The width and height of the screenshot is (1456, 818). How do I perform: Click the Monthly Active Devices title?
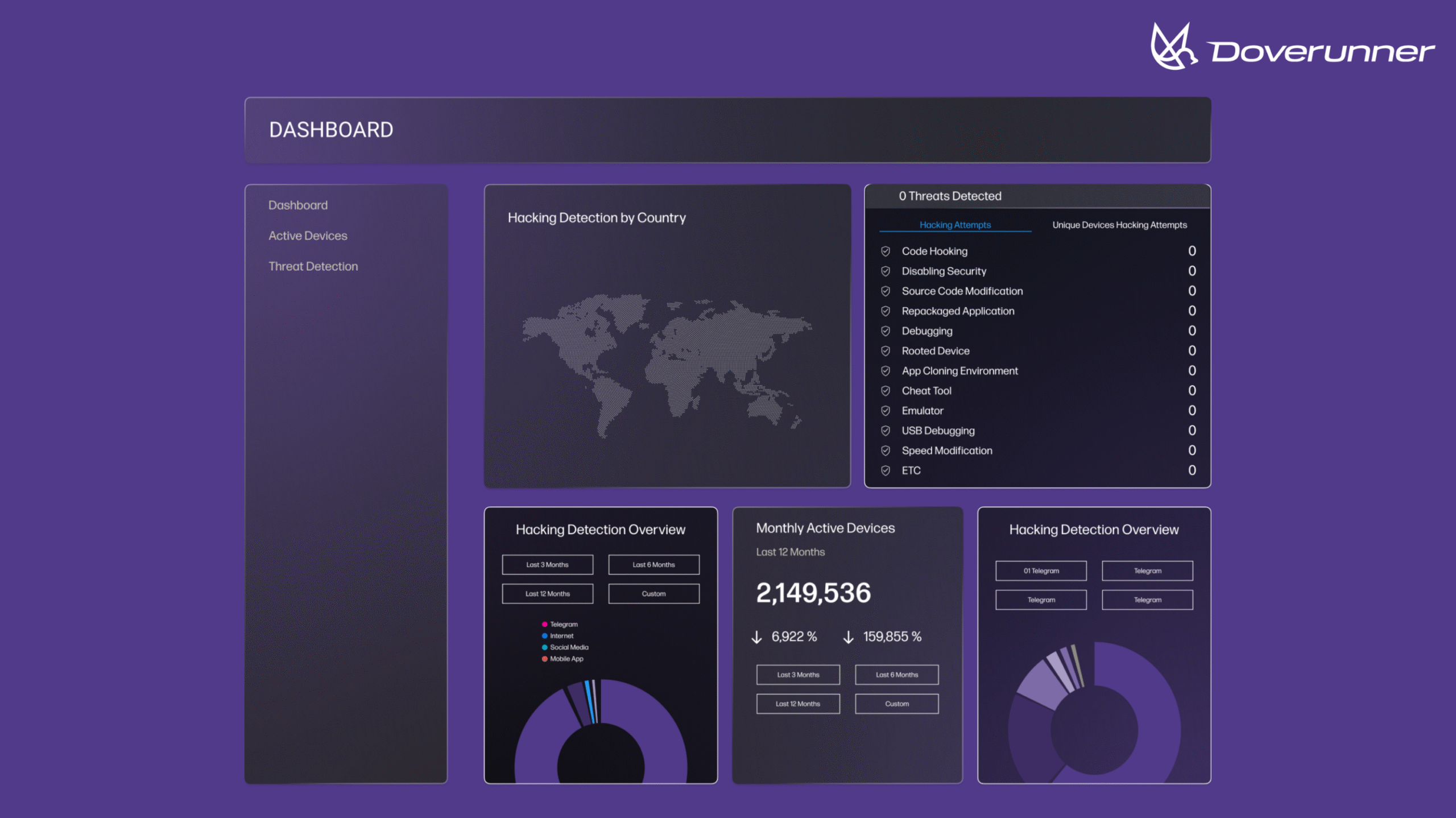[x=825, y=528]
